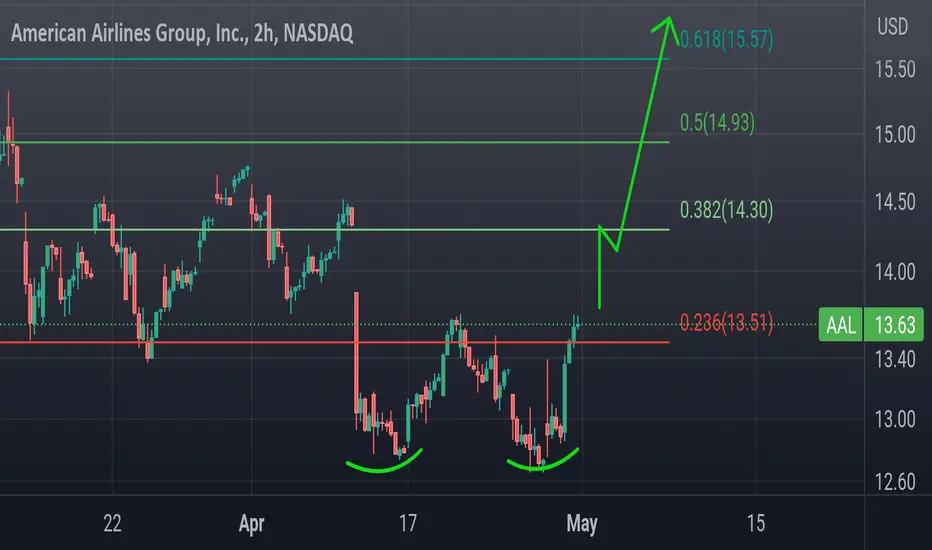Select the 0.382(14.30) Fibonacci level label
932x550 pixels.
click(x=726, y=210)
